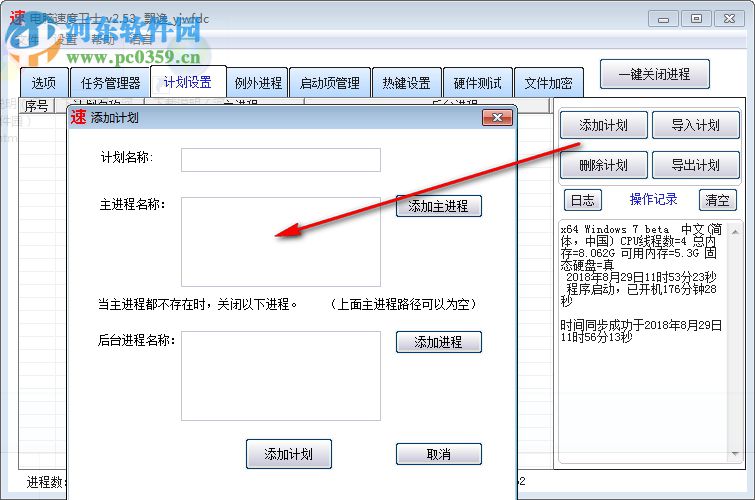Cancel the dialog with 取消
This screenshot has height=500, width=755.
pyautogui.click(x=439, y=454)
